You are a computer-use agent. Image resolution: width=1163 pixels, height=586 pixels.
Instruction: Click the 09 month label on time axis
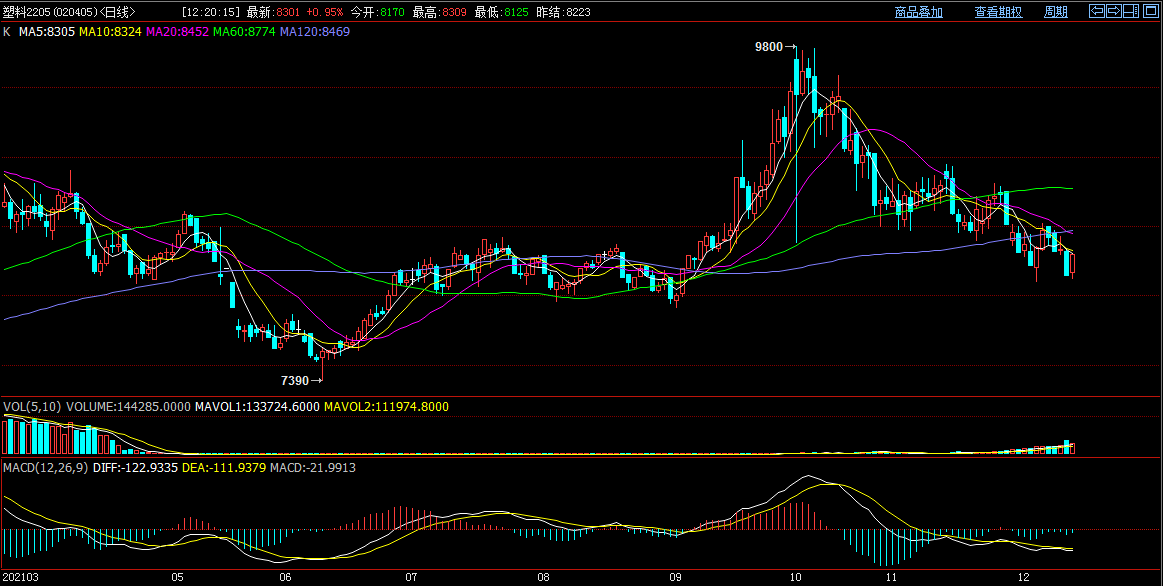click(x=675, y=577)
